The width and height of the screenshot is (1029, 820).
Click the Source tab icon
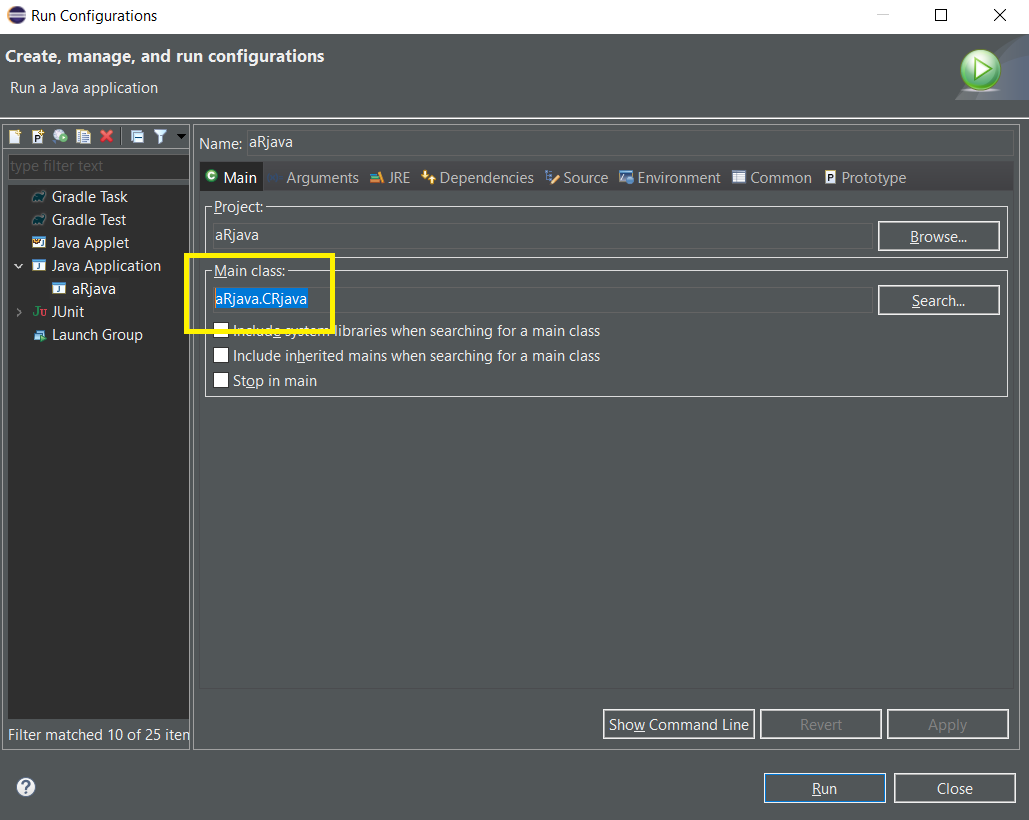click(553, 177)
